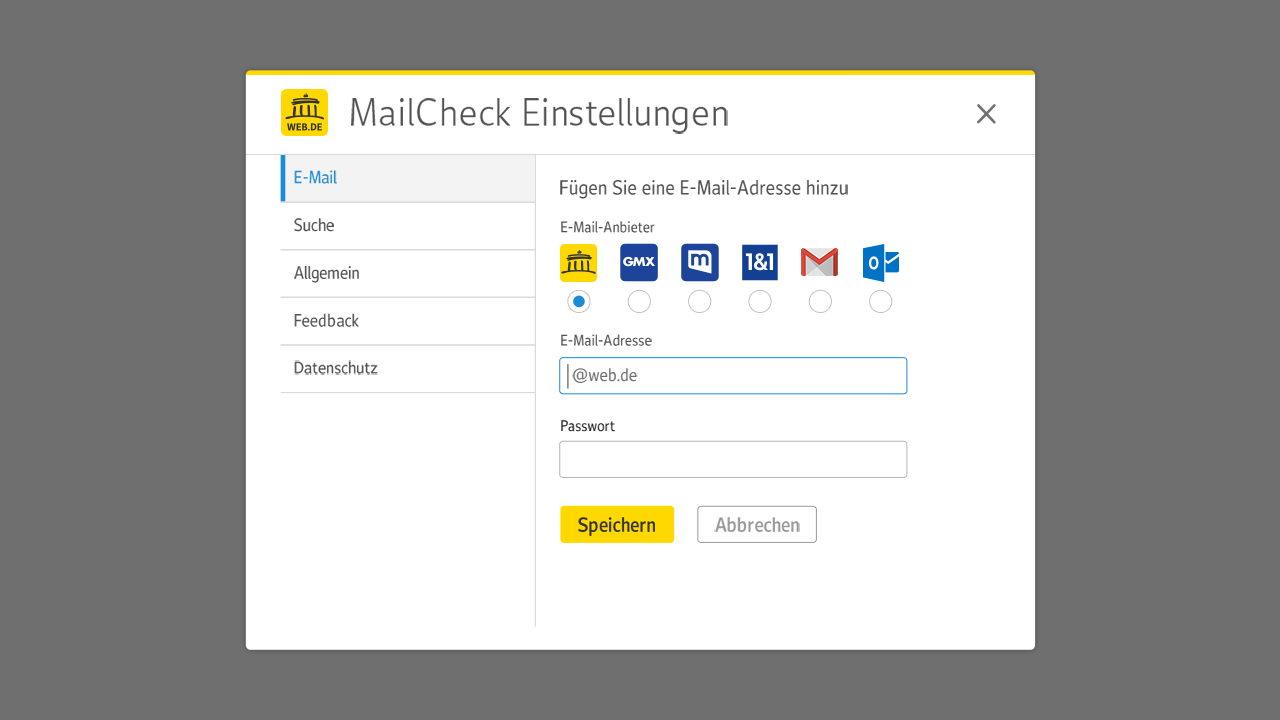1280x720 pixels.
Task: Open the Feedback tab
Action: (x=408, y=321)
